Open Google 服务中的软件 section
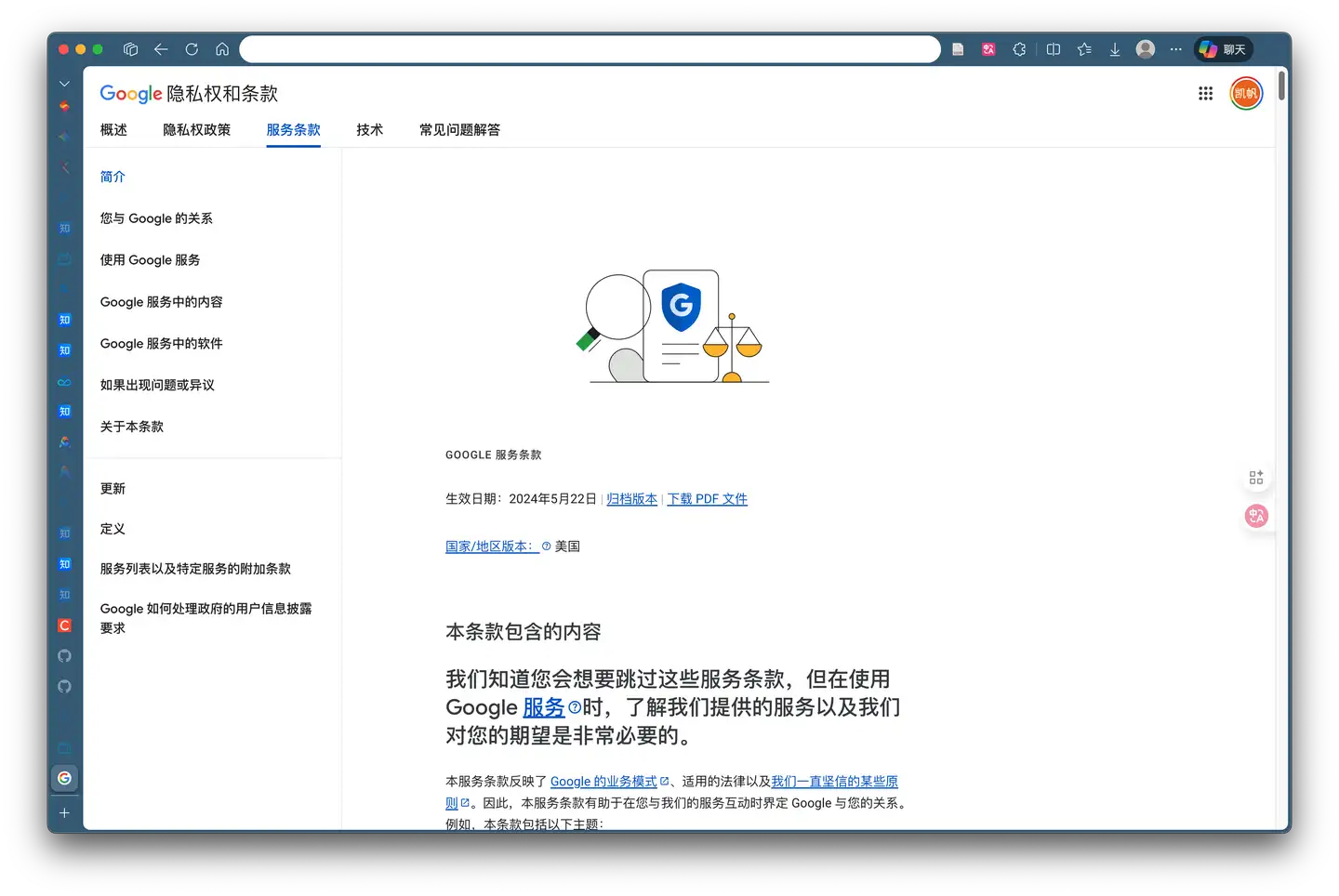This screenshot has height=896, width=1339. pos(161,344)
